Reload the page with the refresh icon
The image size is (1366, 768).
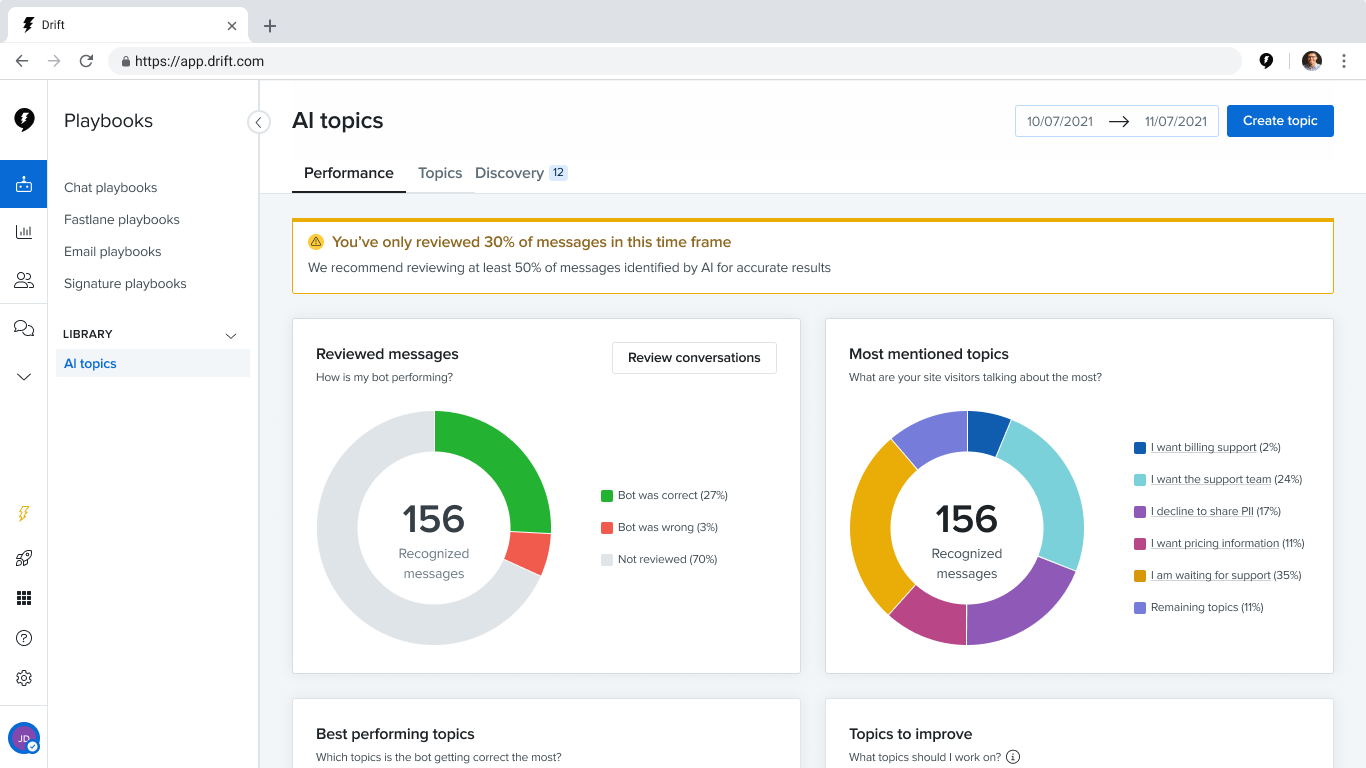pyautogui.click(x=86, y=61)
